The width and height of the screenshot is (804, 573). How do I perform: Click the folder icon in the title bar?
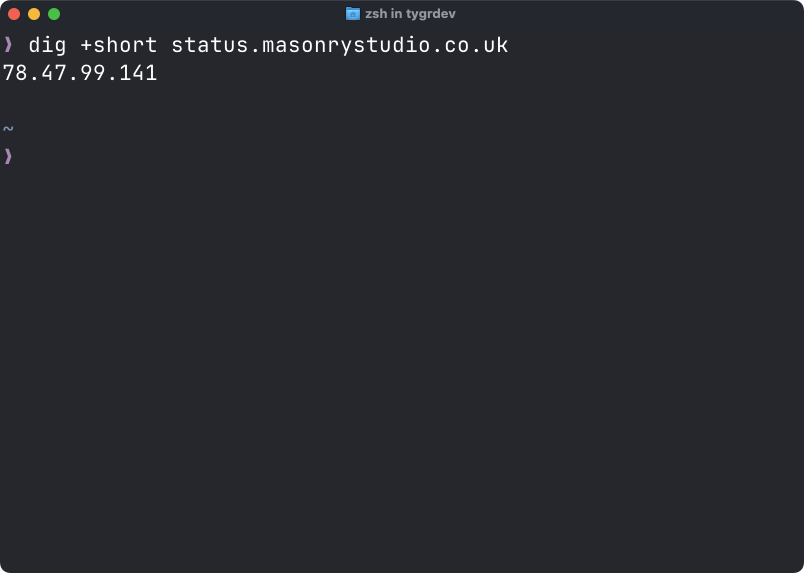tap(353, 14)
